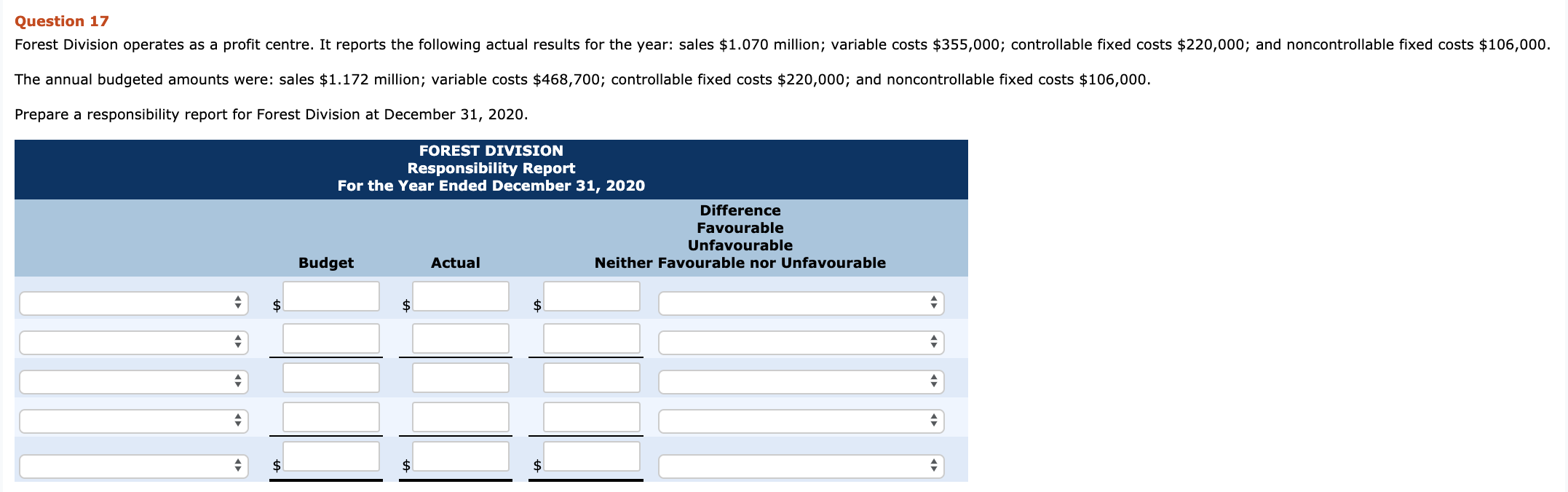1568x492 pixels.
Task: Click the bottom row Actual input field
Action: point(459,456)
